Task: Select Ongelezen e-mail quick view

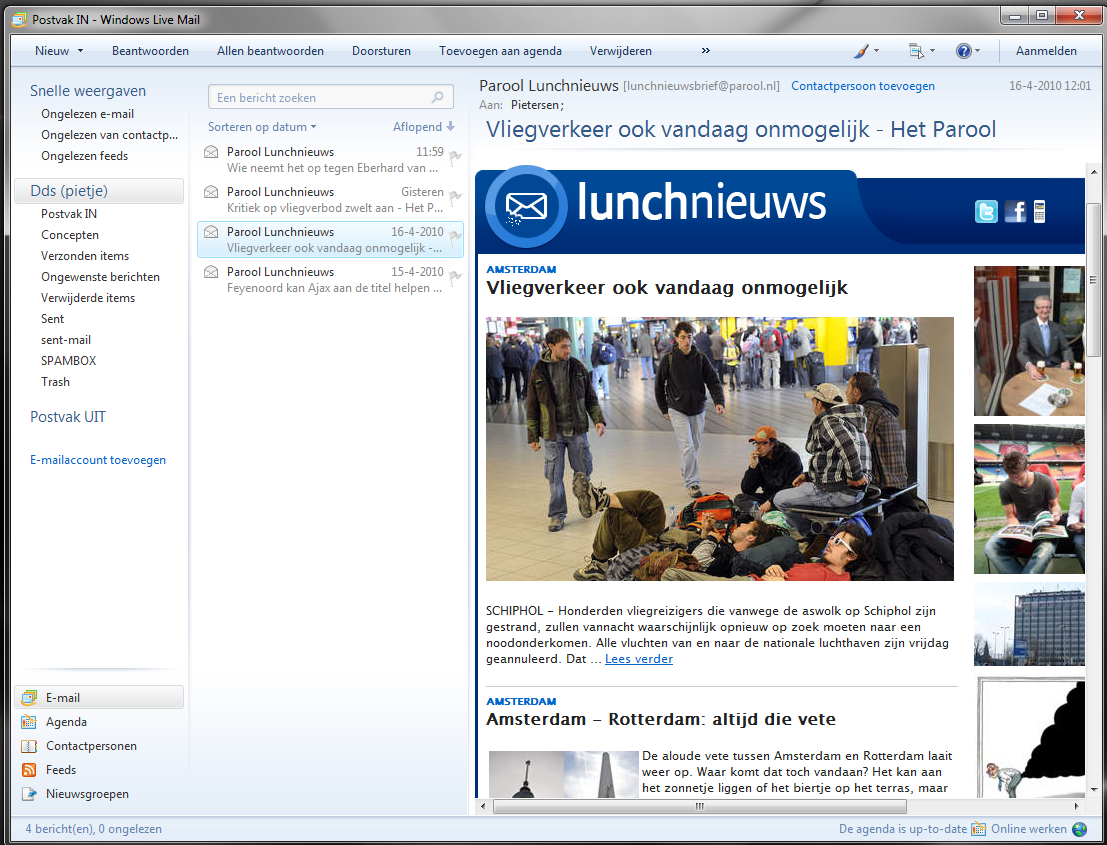Action: click(88, 114)
